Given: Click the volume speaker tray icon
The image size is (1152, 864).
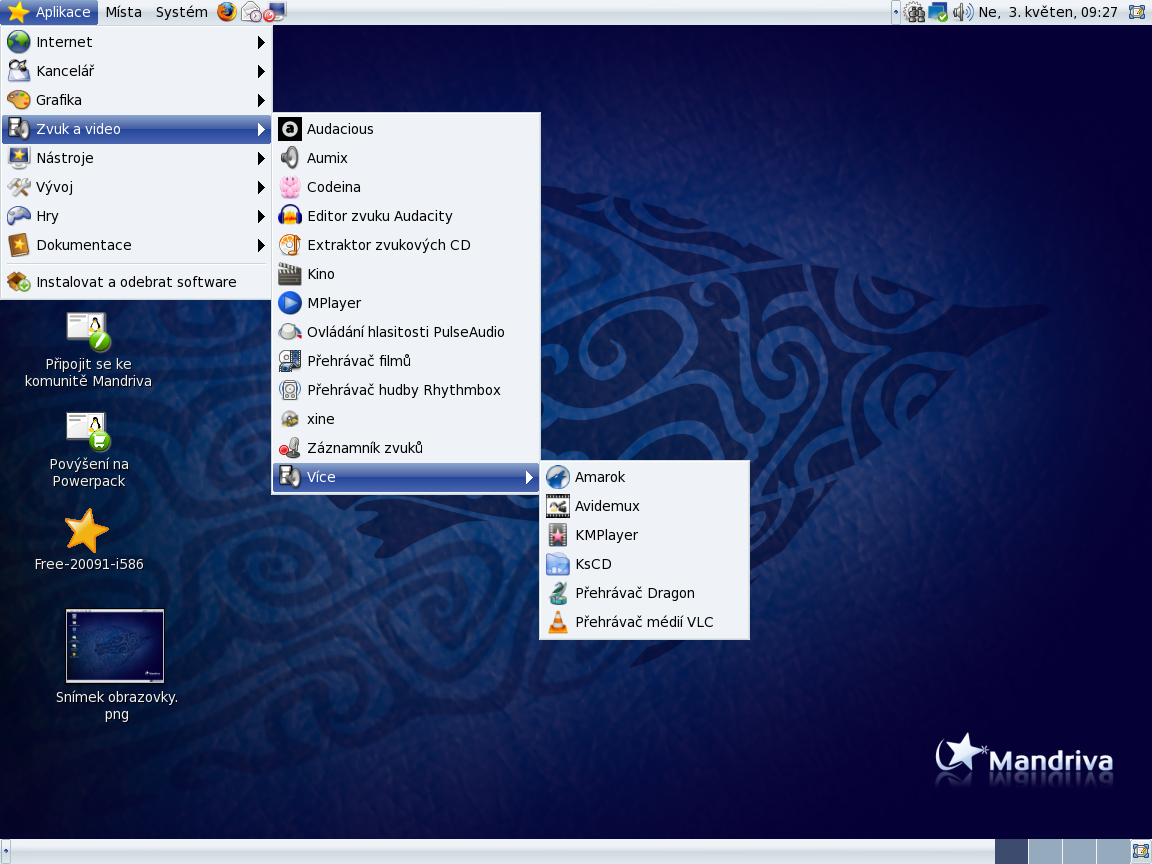Looking at the screenshot, I should pos(962,12).
